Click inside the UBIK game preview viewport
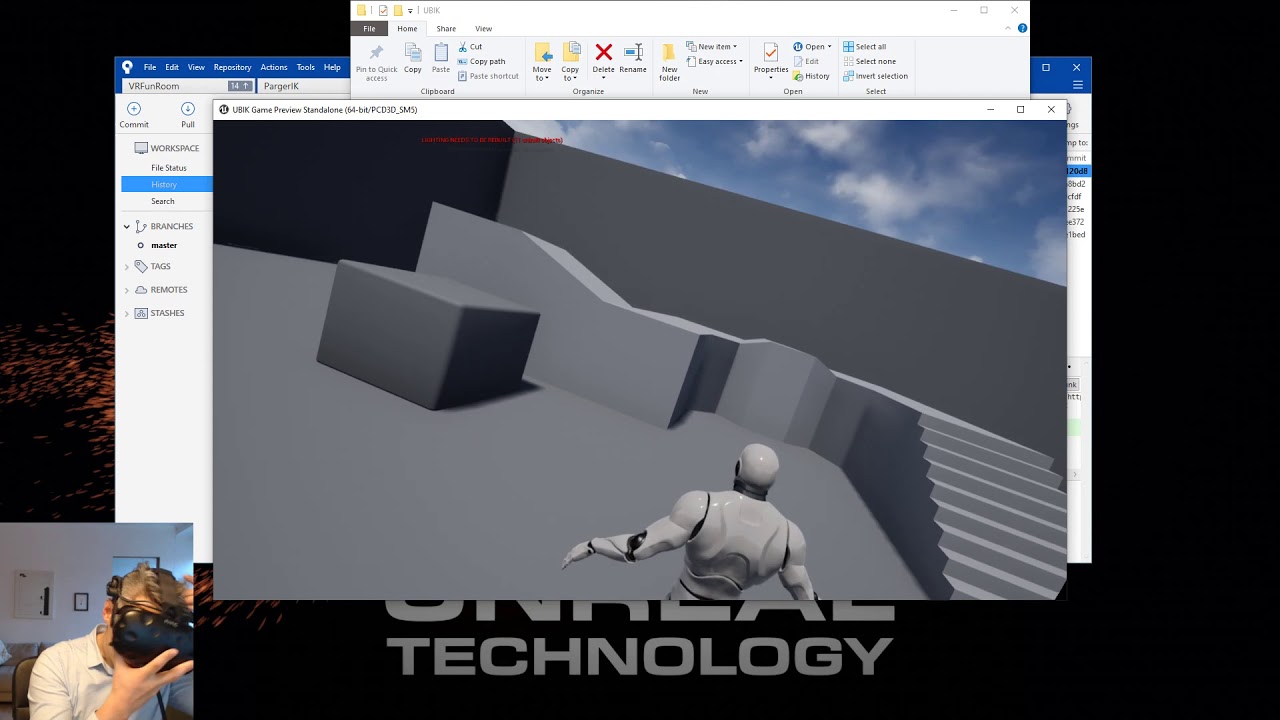Screen dimensions: 1280x720 click(640, 360)
